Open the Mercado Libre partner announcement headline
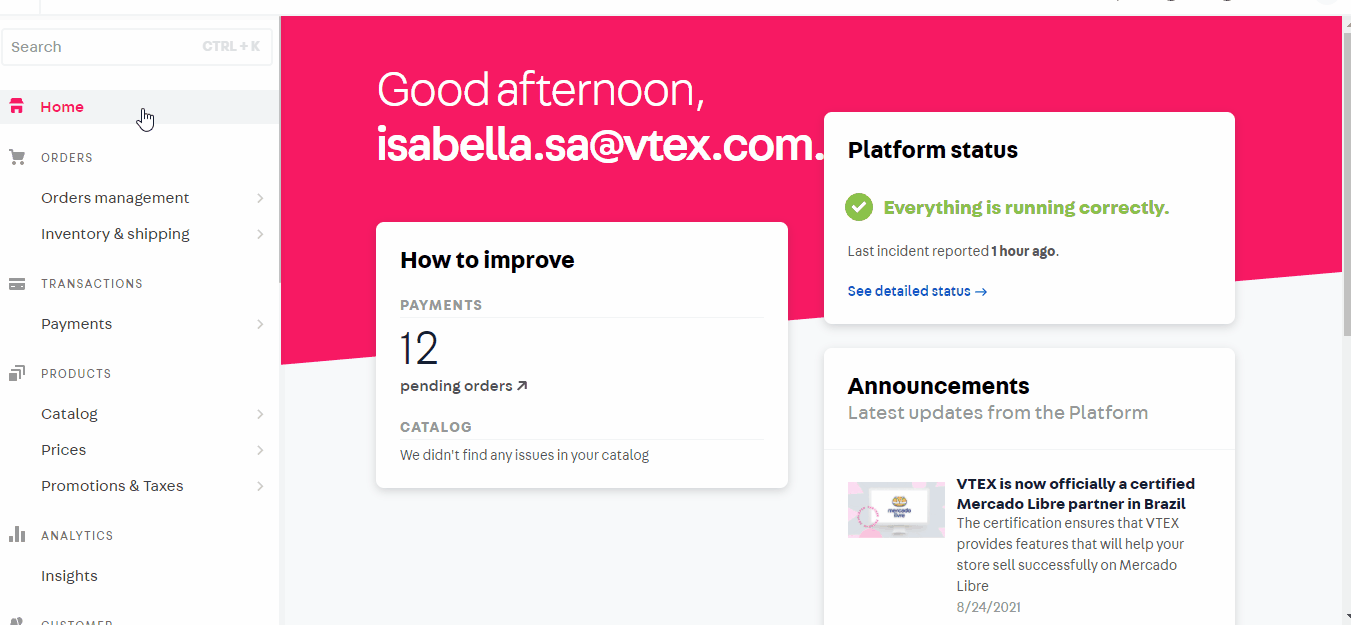Screen dimensions: 1351x625 coord(1075,494)
